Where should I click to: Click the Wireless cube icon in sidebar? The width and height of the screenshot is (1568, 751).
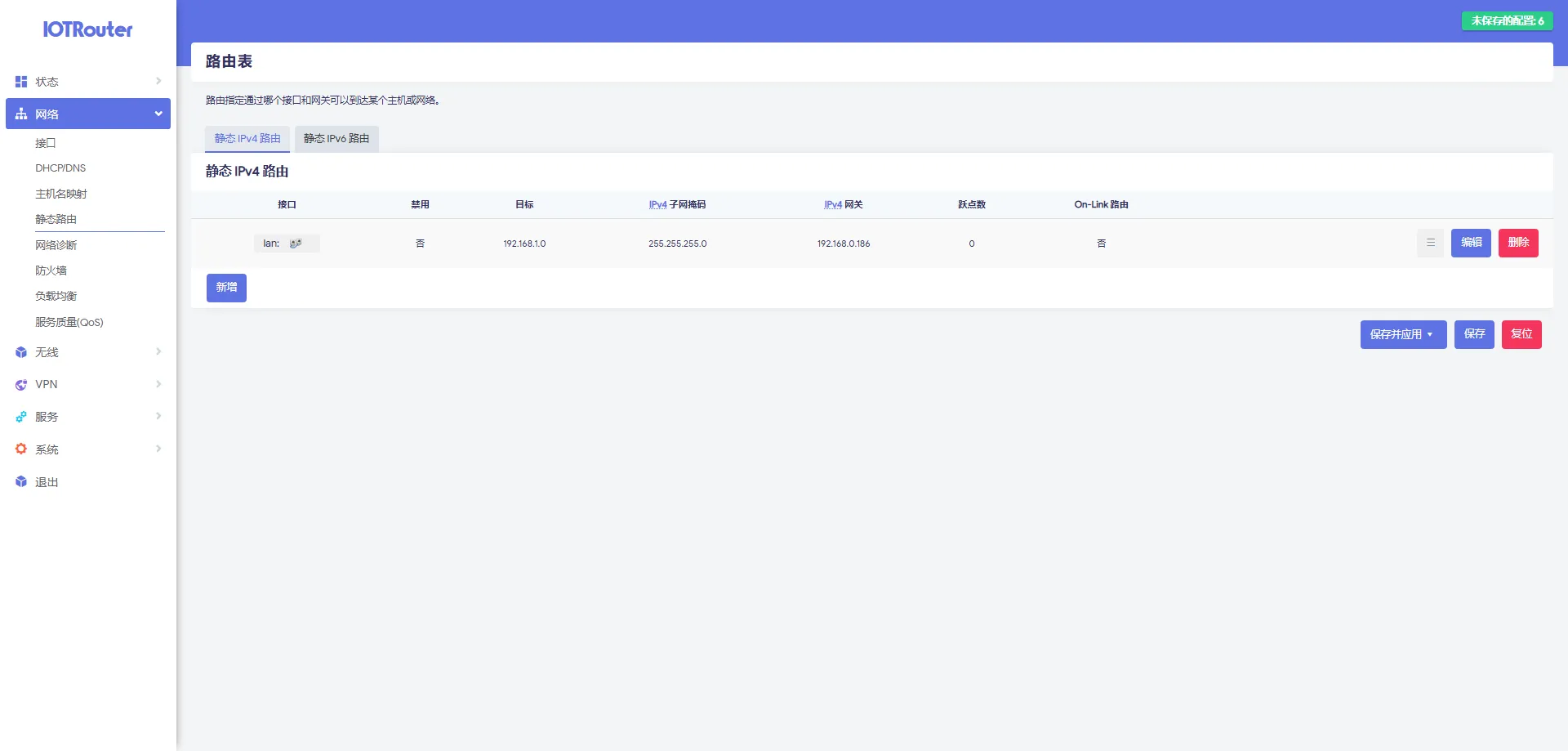tap(21, 352)
